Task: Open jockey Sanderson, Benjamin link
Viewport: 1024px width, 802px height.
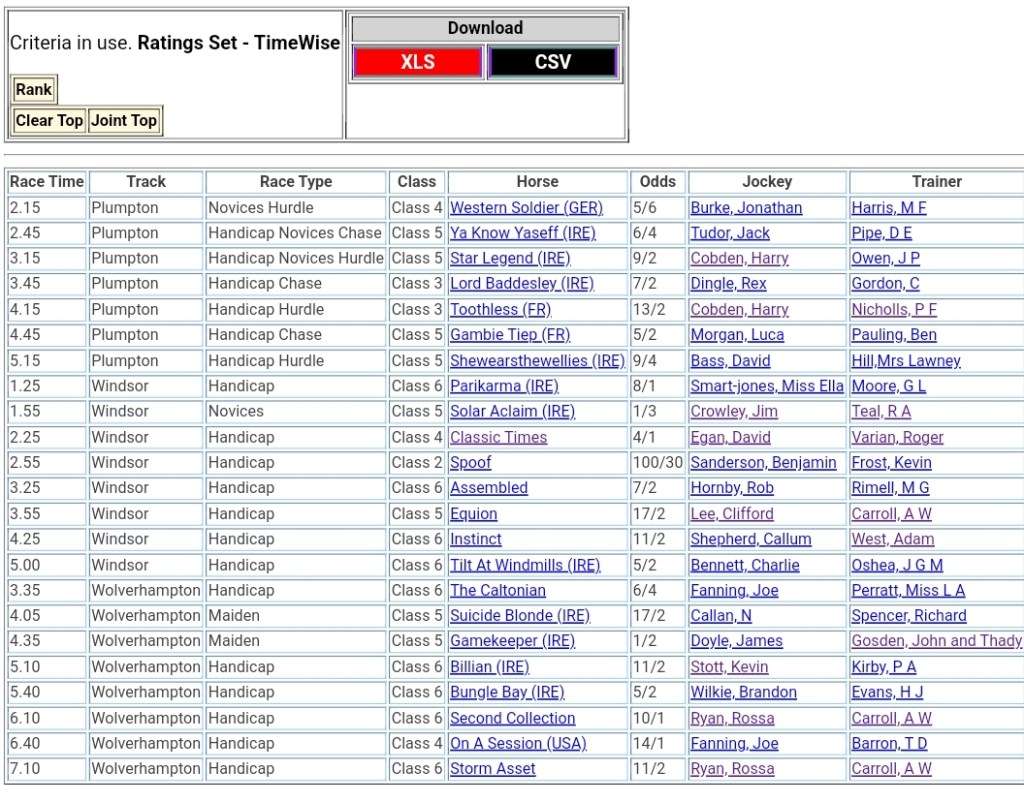Action: click(763, 463)
